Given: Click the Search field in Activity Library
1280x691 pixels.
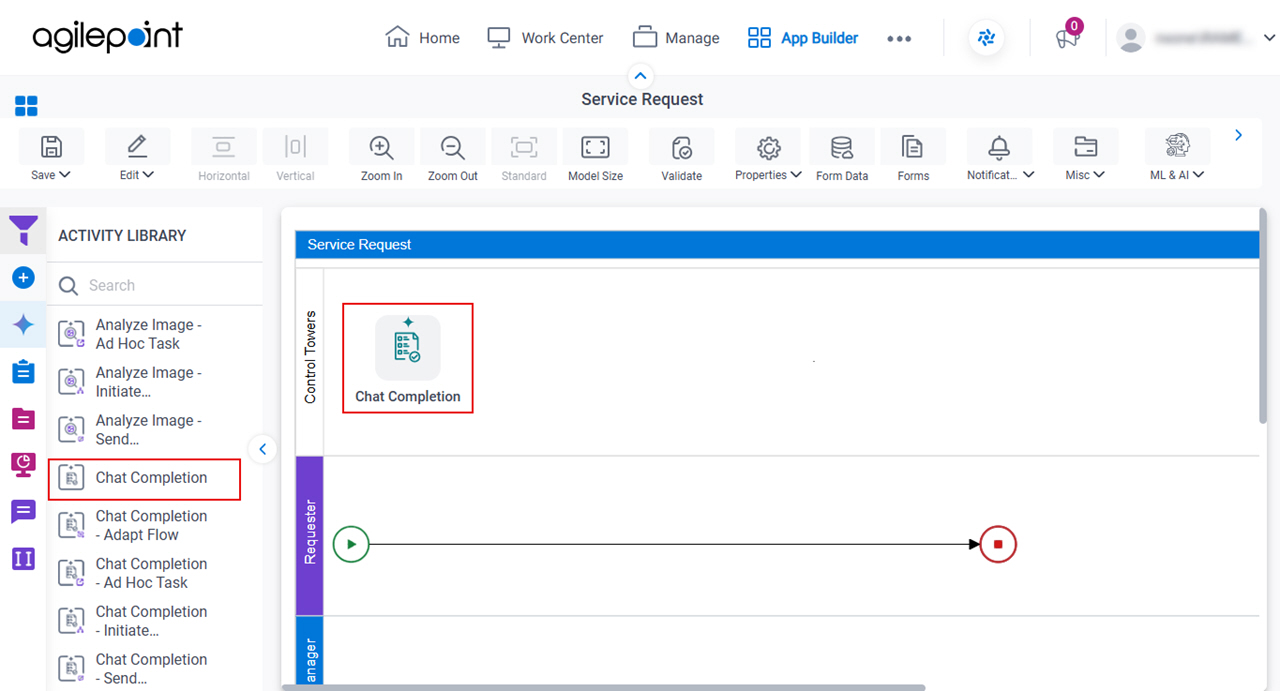Looking at the screenshot, I should click(155, 285).
